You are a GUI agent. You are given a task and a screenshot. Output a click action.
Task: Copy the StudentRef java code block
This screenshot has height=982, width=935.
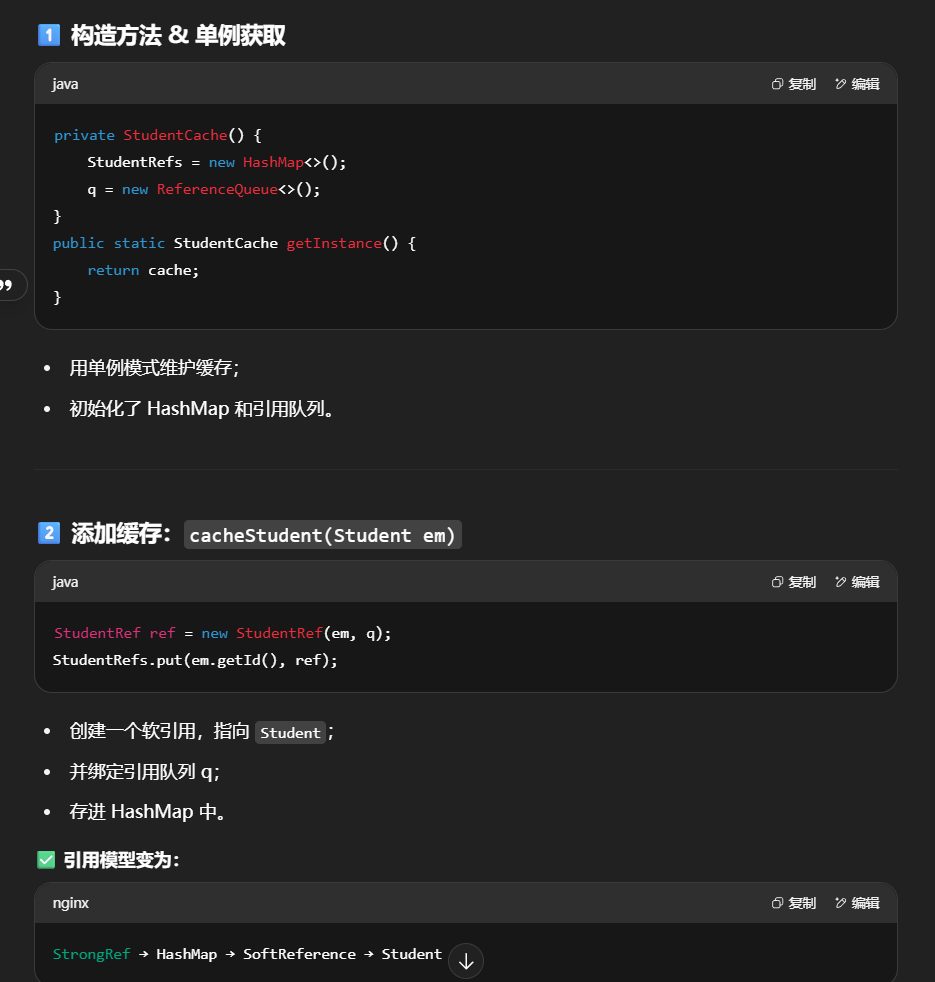[x=794, y=582]
